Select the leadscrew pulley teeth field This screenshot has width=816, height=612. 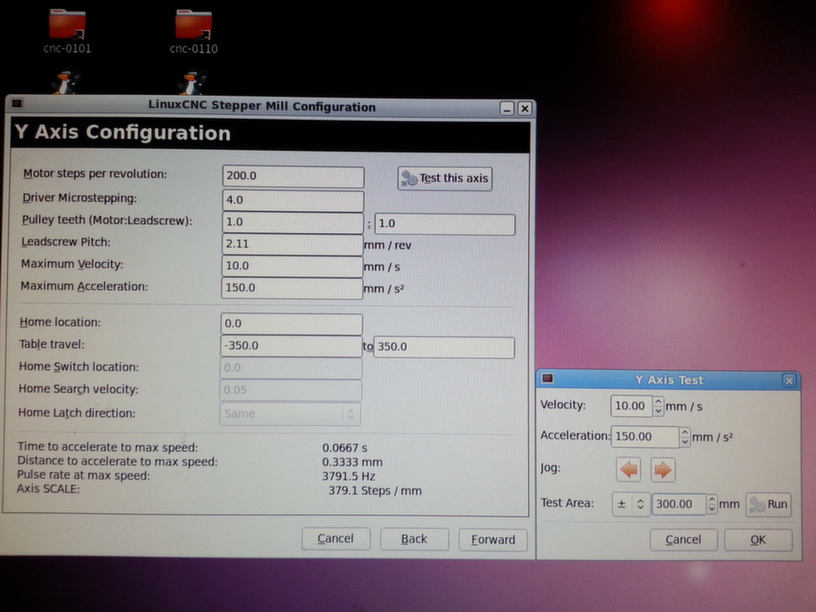[x=445, y=224]
